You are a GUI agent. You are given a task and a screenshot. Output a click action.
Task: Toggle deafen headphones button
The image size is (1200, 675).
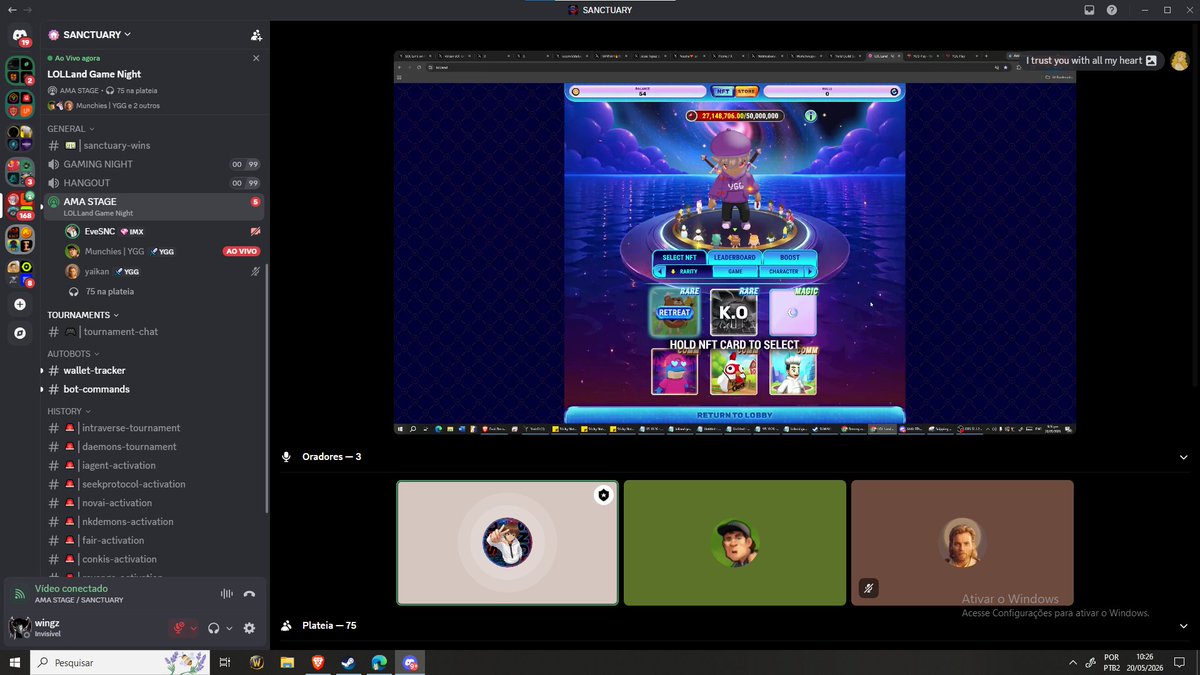coord(213,628)
